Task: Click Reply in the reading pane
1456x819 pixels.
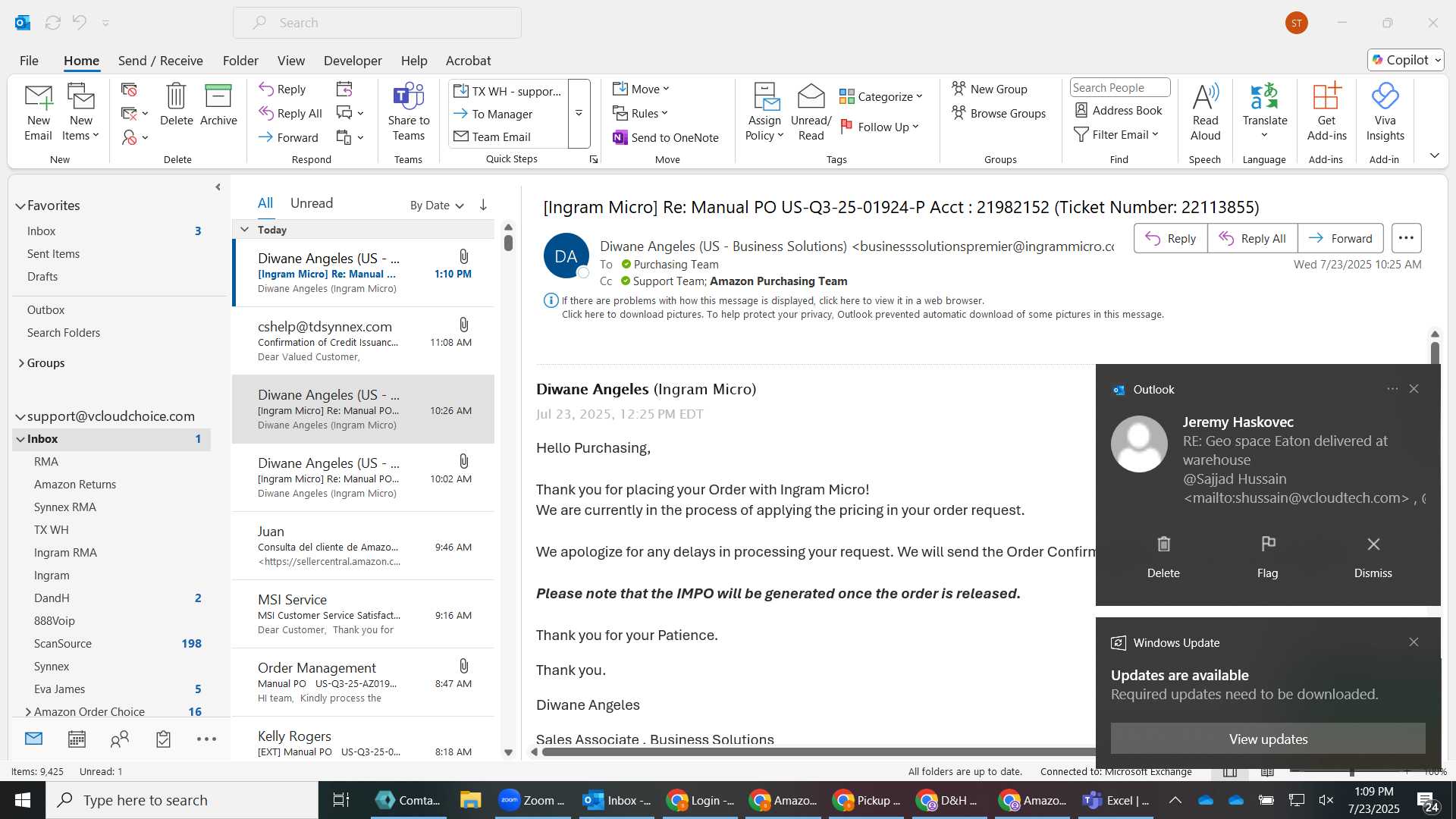Action: point(1171,238)
